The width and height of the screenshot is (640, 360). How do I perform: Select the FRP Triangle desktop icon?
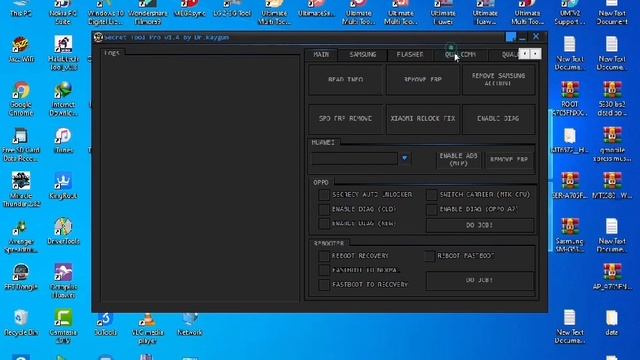[21, 277]
